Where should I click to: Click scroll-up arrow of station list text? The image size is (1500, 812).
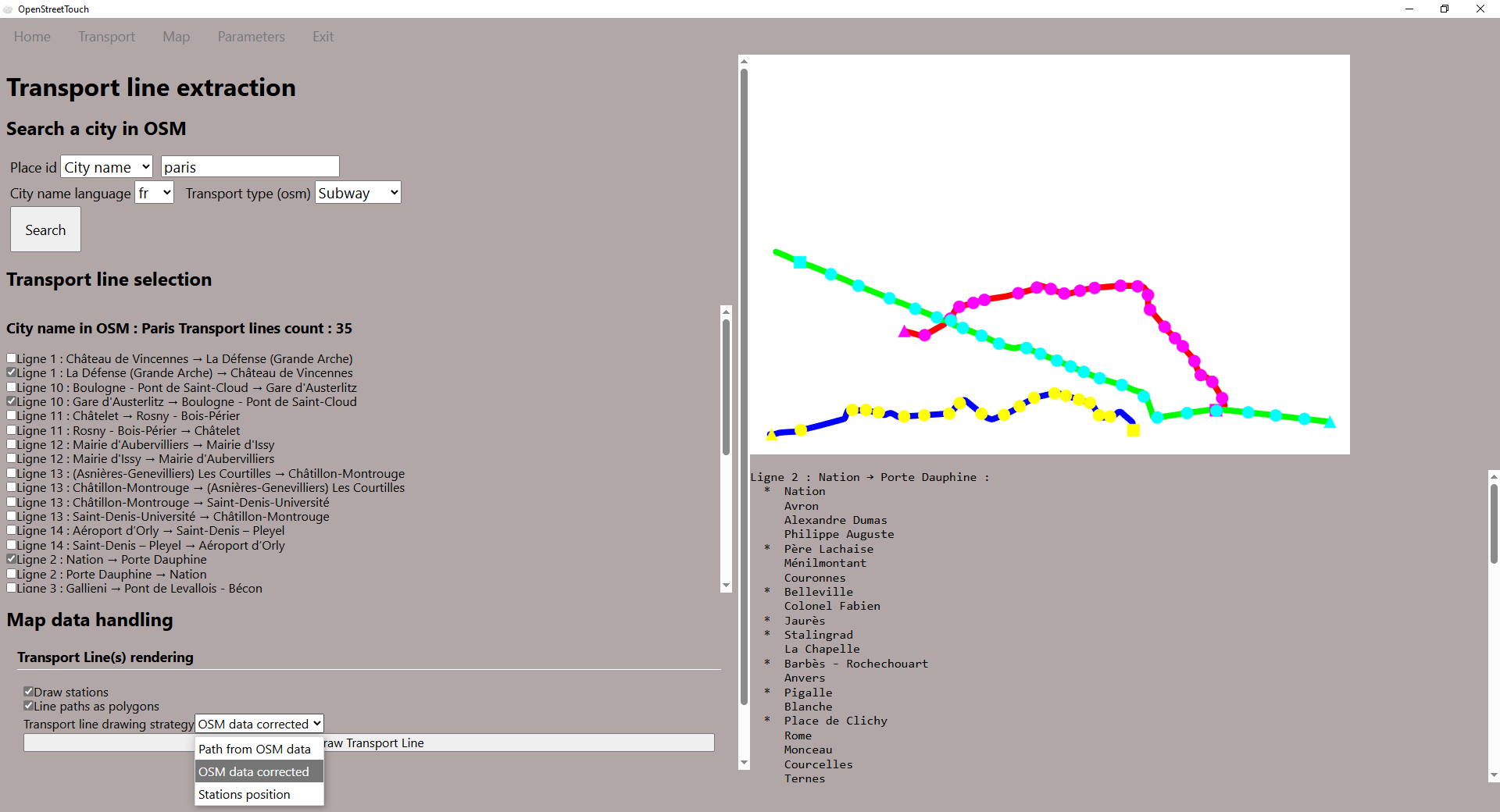(x=1494, y=476)
